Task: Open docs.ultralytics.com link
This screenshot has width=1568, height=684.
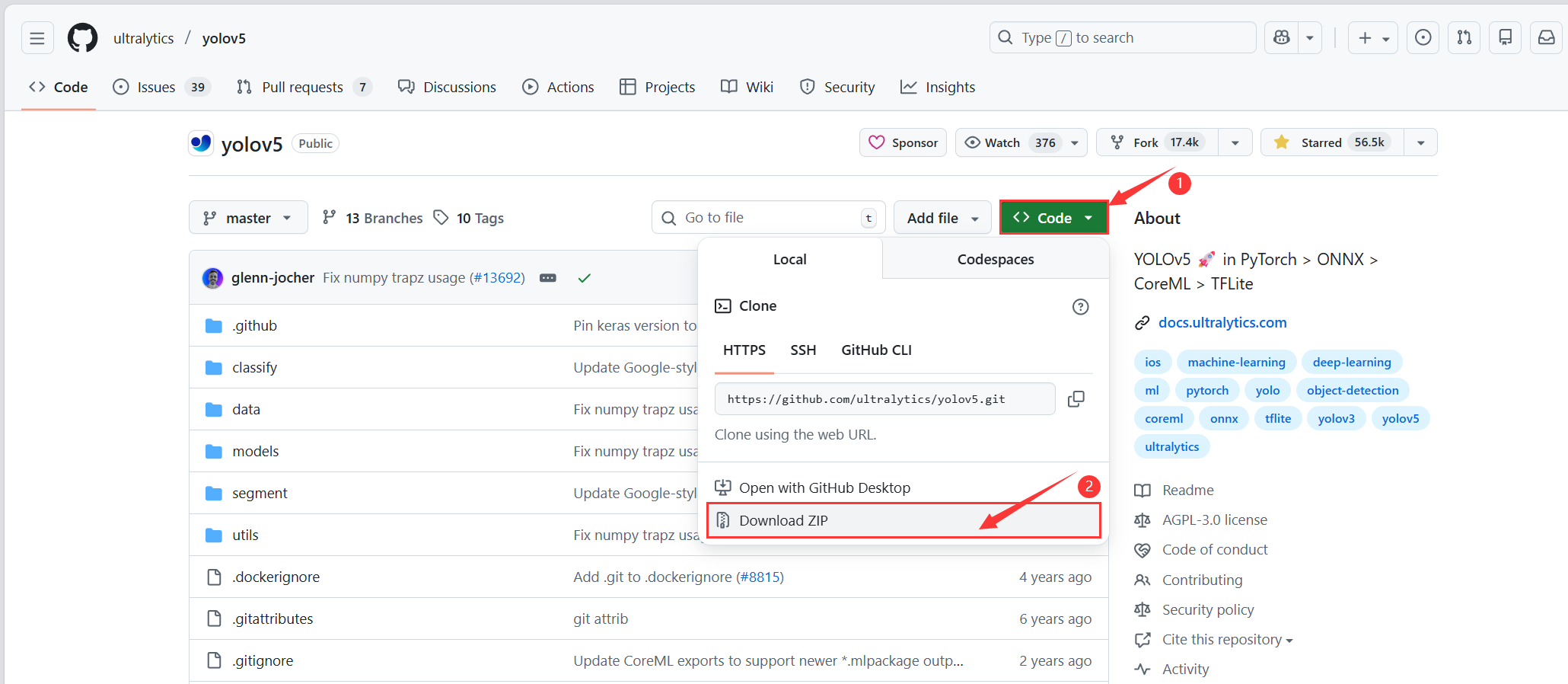Action: coord(1222,322)
